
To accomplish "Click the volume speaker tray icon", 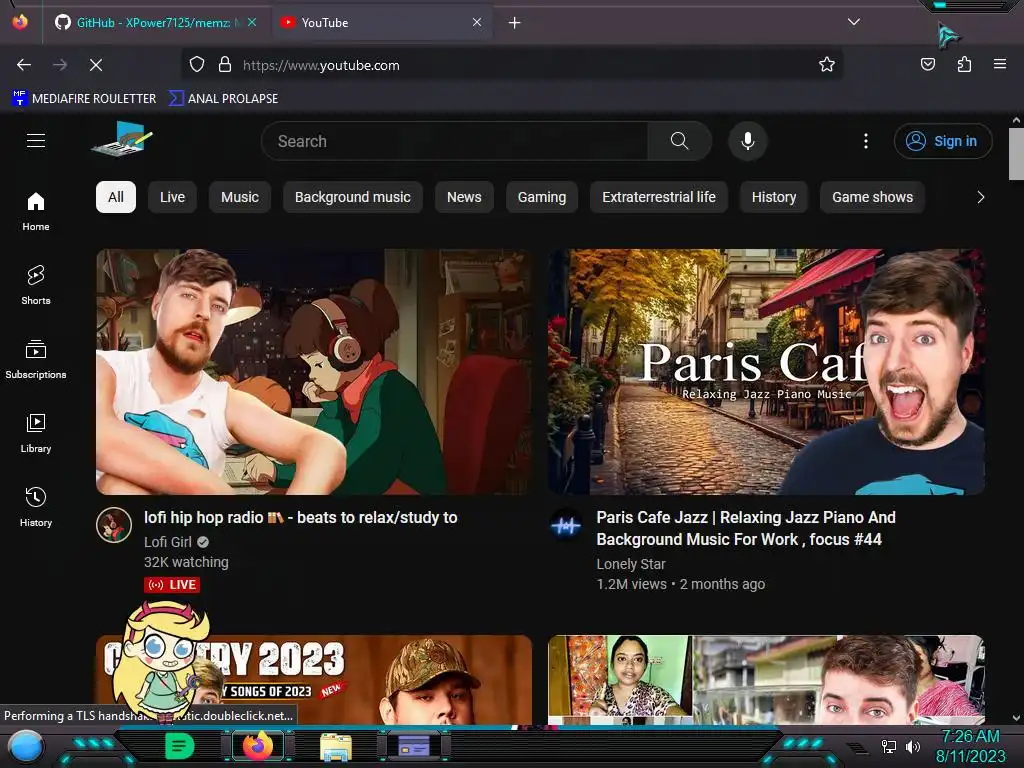I will click(913, 746).
